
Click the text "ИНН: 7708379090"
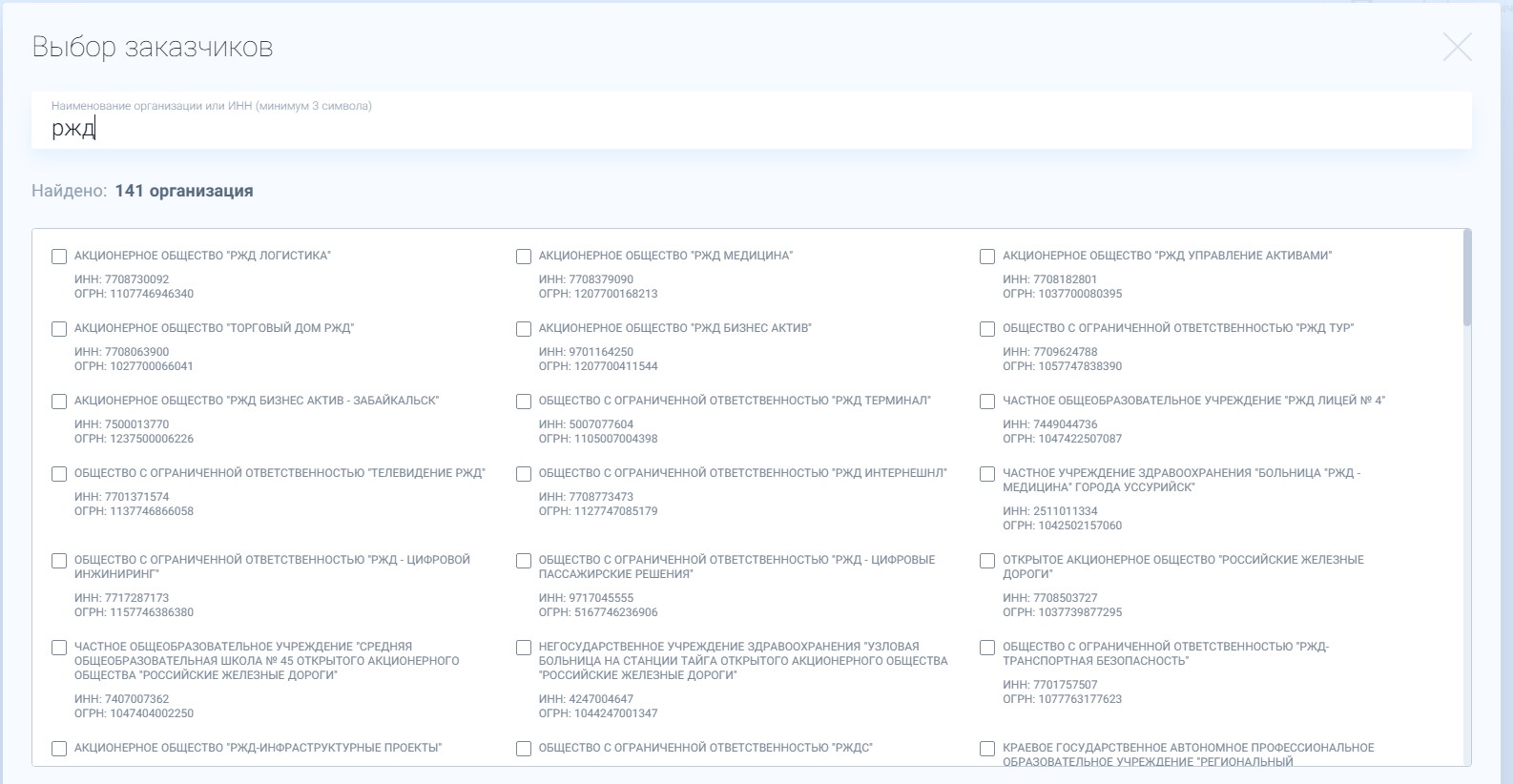tap(586, 279)
